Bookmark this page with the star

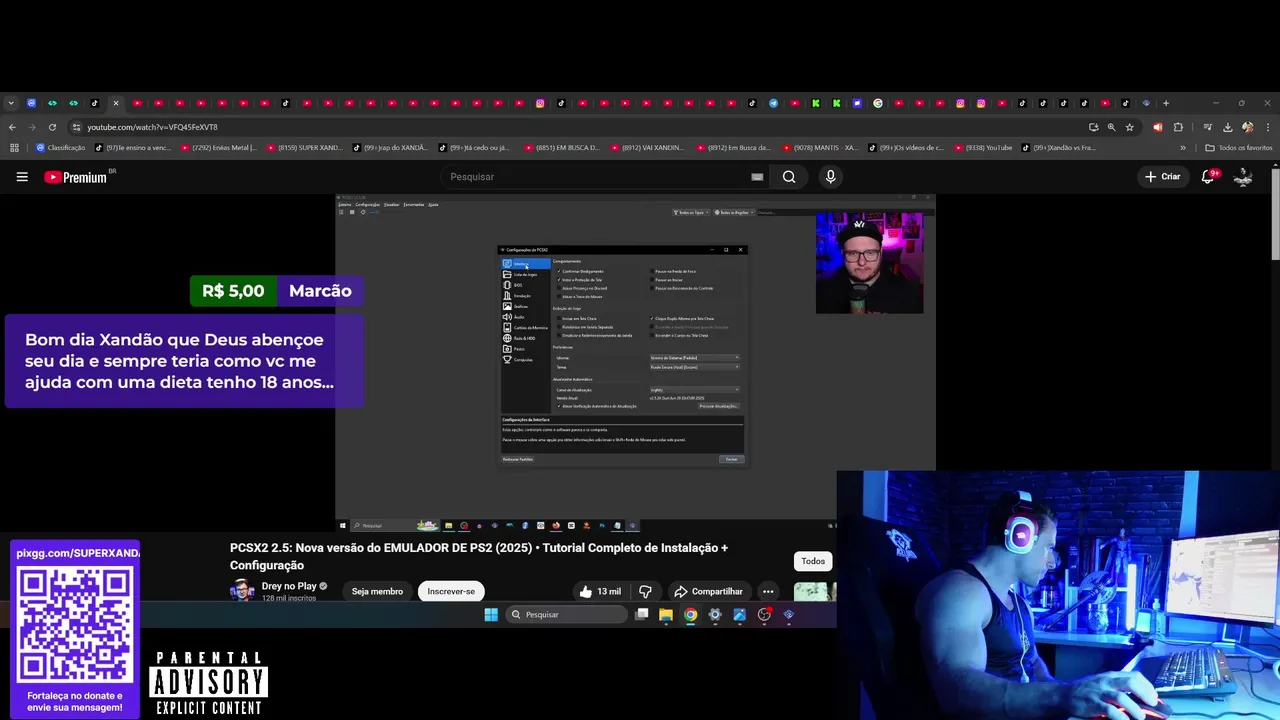coord(1130,127)
